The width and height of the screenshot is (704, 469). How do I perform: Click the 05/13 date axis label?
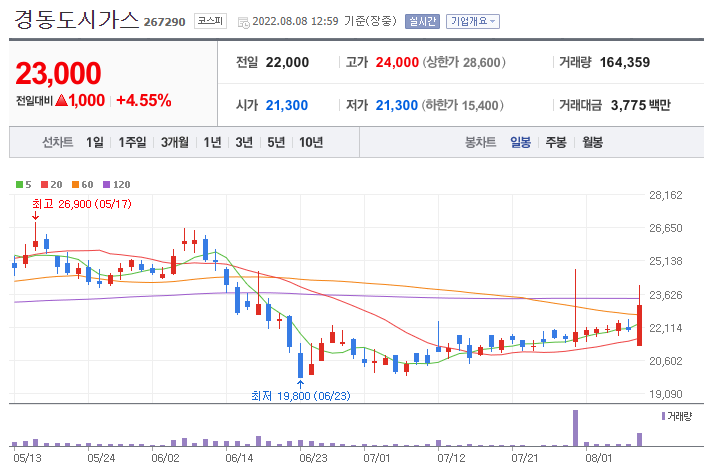[27, 458]
